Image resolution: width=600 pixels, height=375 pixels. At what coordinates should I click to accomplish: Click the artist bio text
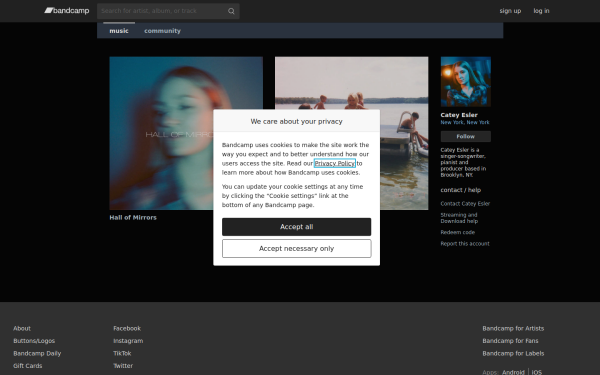point(463,162)
